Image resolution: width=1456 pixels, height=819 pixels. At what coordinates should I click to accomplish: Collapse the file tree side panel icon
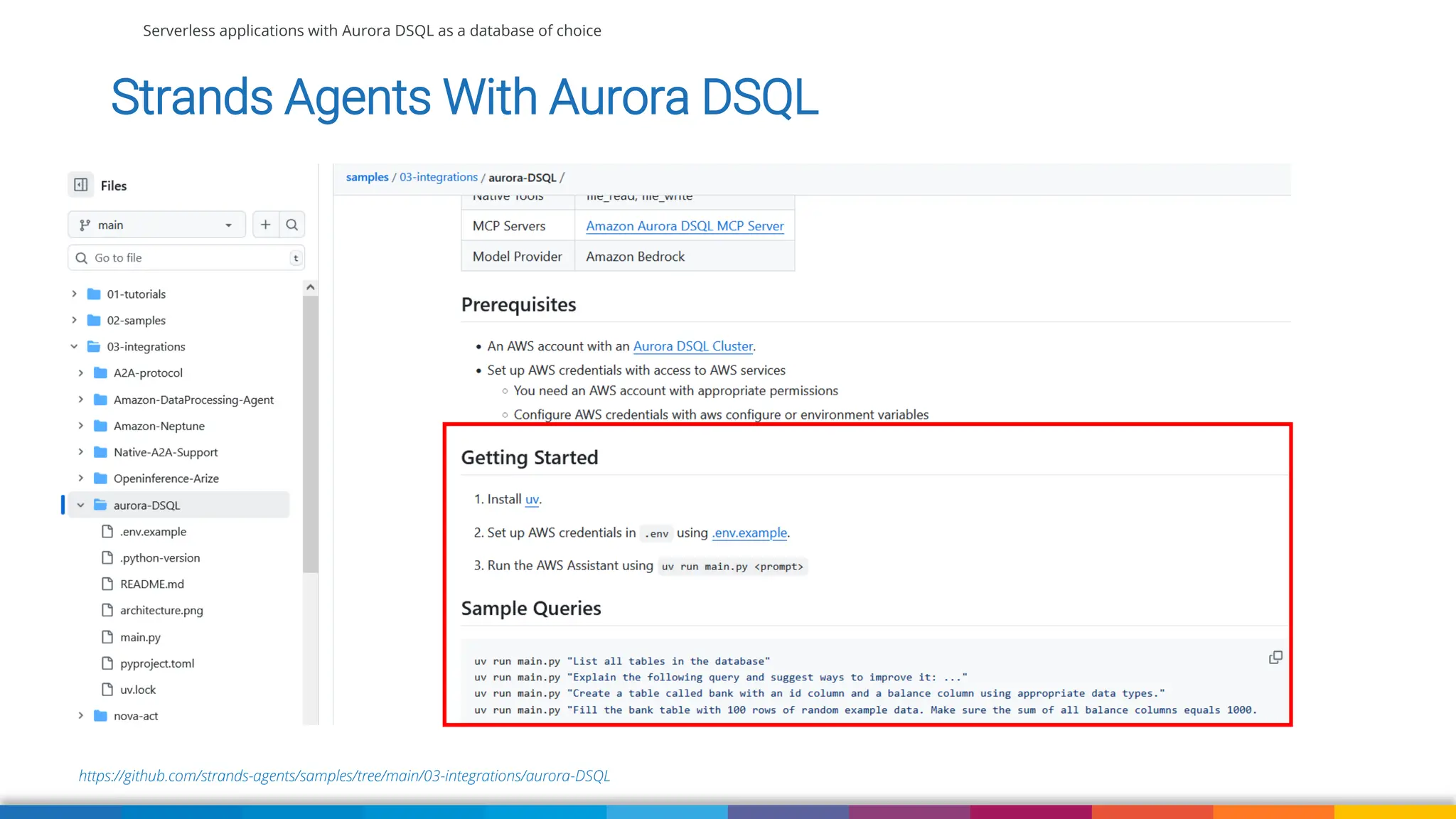81,185
